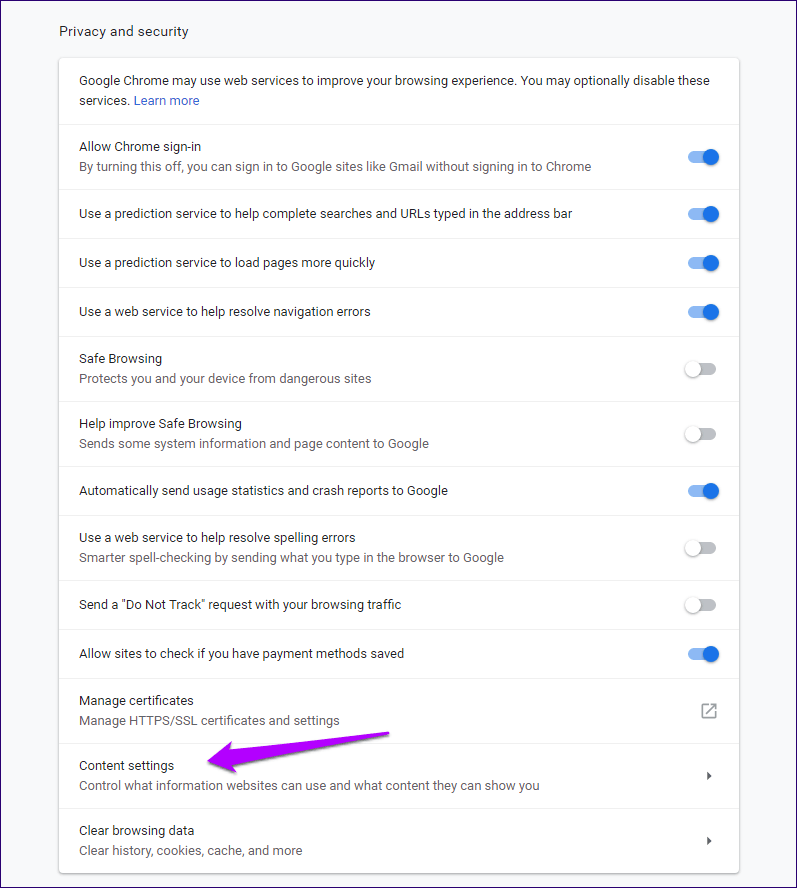This screenshot has height=888, width=797.
Task: Toggle Allow Chrome sign-in switch
Action: [x=703, y=157]
